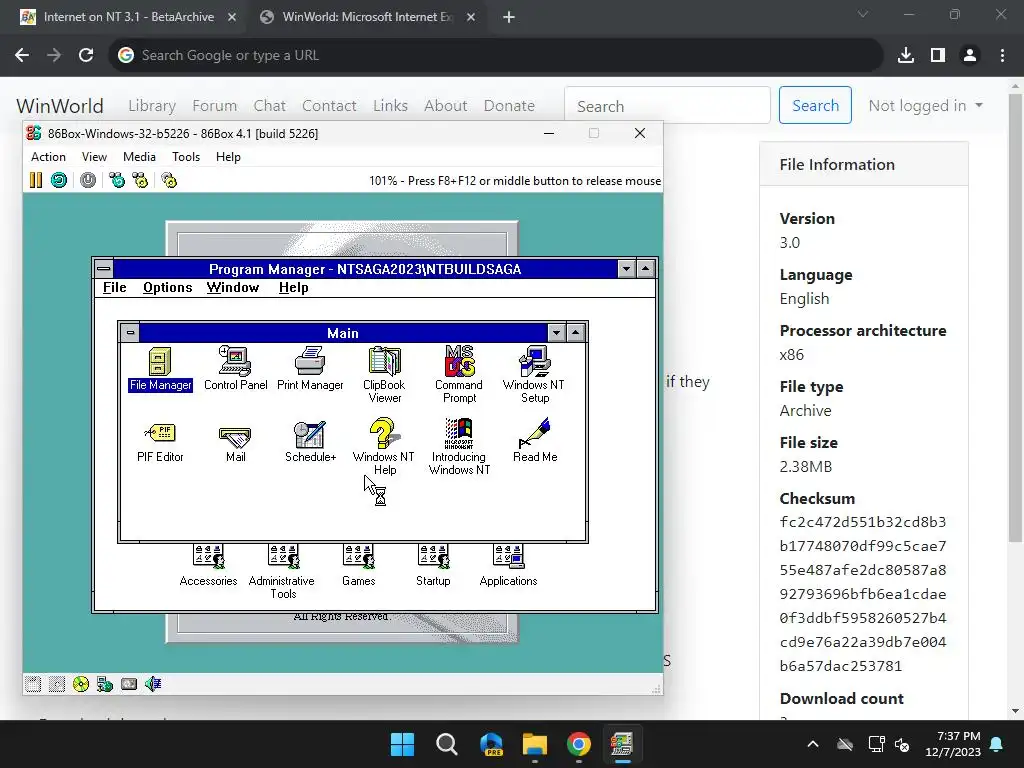Click the first floppy drive status icon
The width and height of the screenshot is (1024, 768).
(33, 684)
